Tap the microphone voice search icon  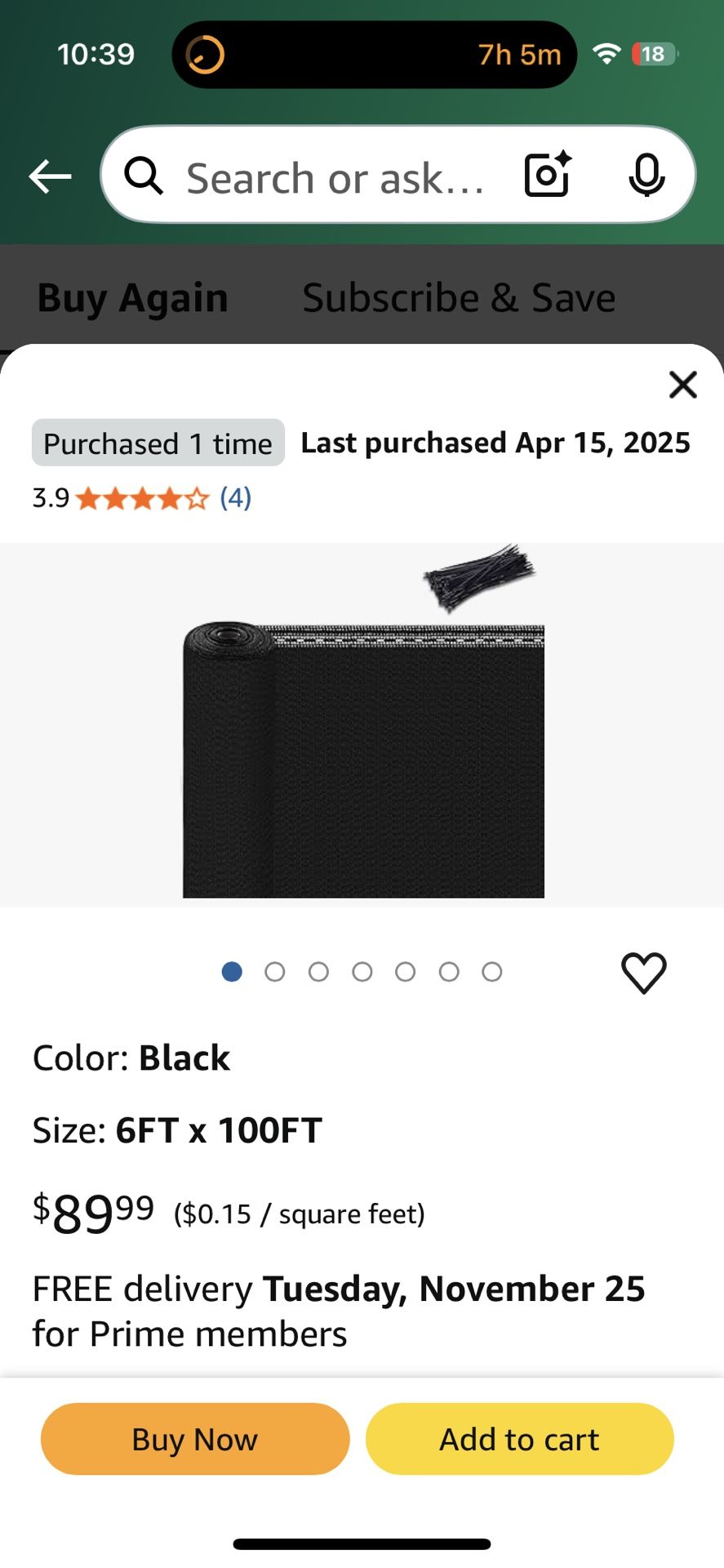pos(646,175)
